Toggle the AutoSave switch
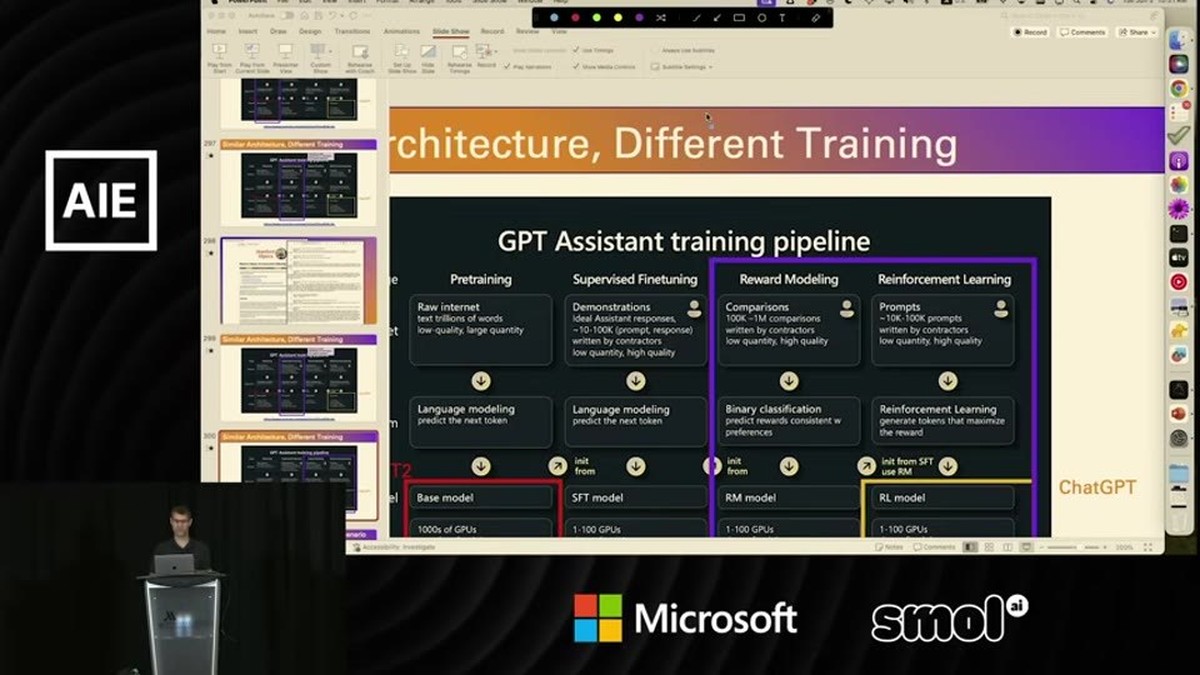This screenshot has width=1200, height=675. (287, 16)
